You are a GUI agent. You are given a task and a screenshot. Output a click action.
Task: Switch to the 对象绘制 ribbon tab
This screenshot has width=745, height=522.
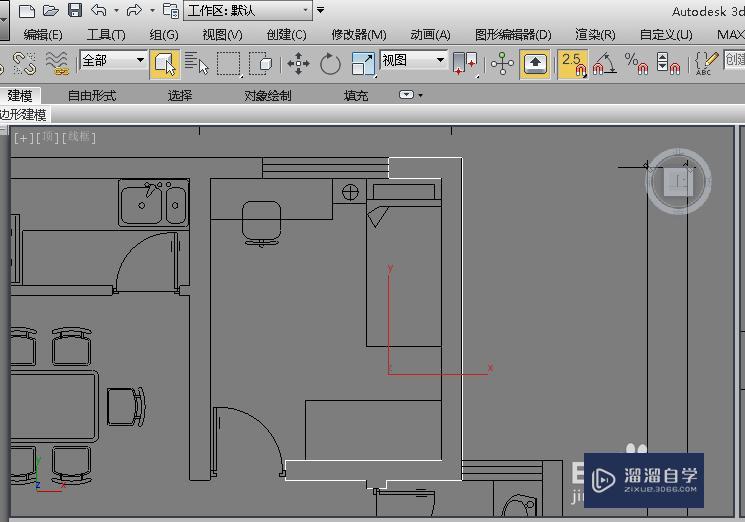tap(267, 96)
